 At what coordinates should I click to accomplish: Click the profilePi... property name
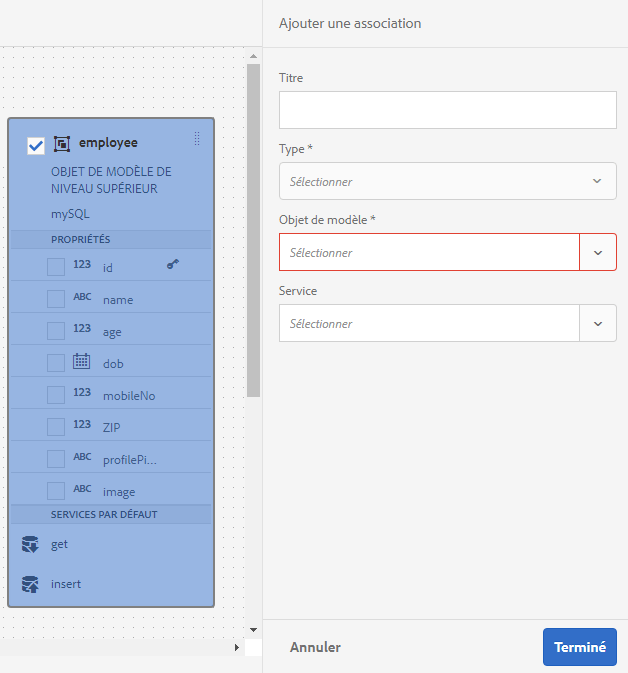130,460
